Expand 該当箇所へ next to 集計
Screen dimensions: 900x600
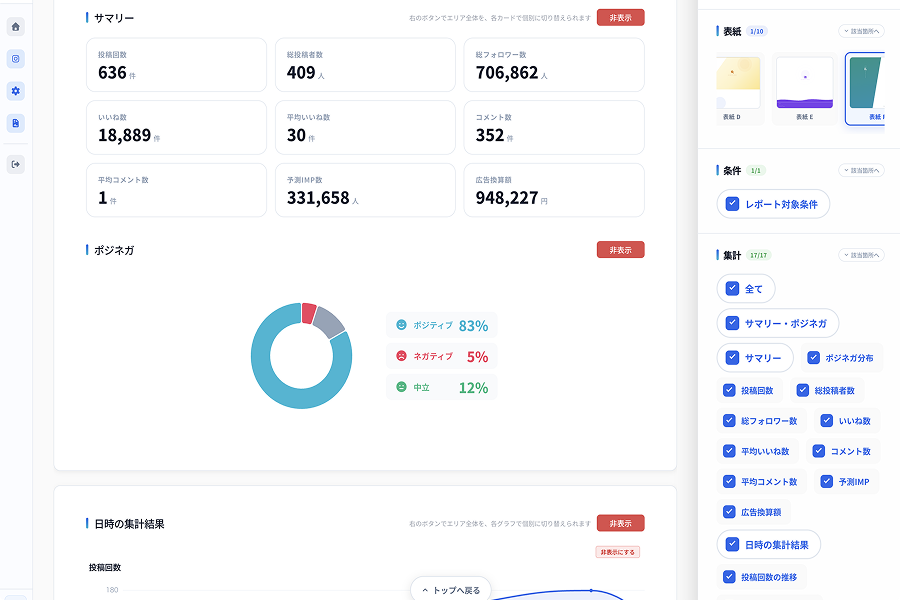click(861, 255)
